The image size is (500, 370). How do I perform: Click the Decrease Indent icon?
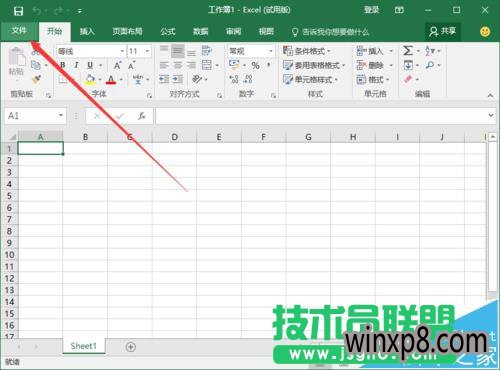click(164, 79)
